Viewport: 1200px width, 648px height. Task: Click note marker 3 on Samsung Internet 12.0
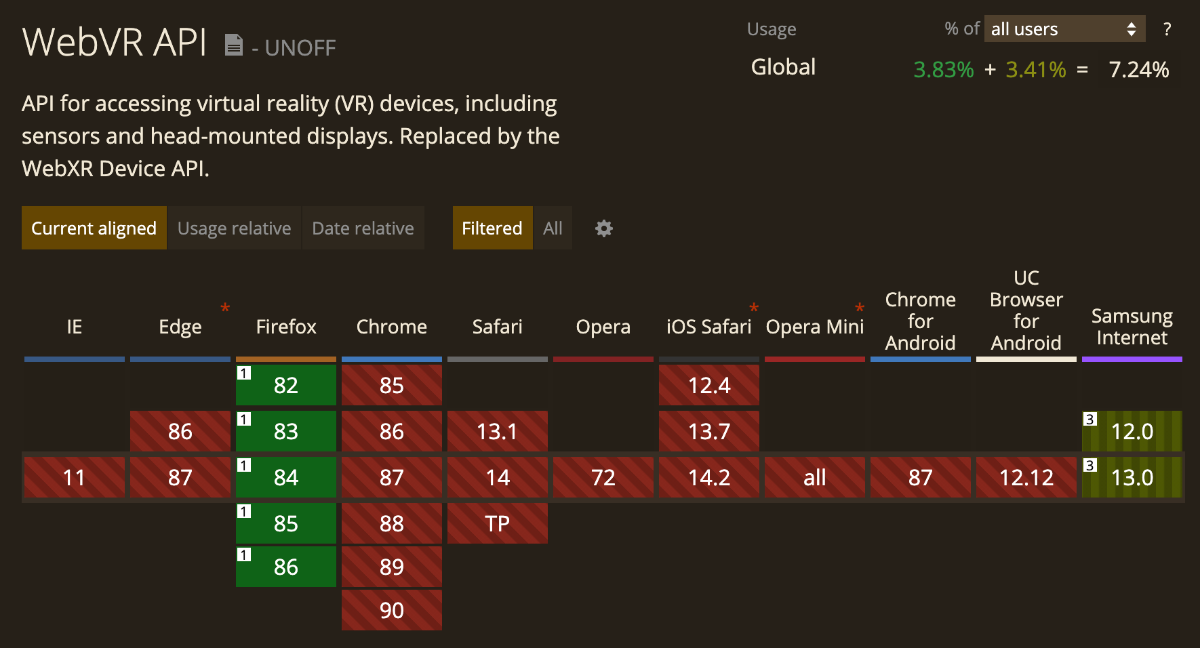click(x=1089, y=419)
